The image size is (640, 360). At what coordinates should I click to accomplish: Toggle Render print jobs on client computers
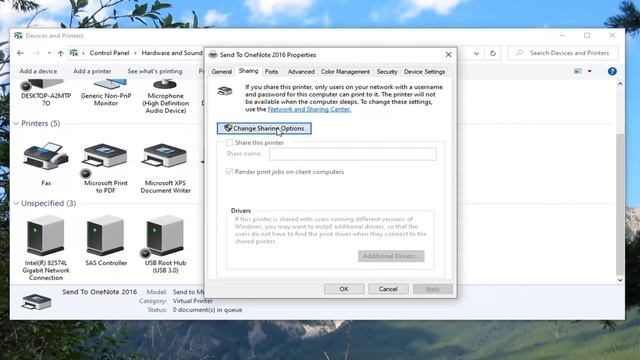(x=229, y=172)
